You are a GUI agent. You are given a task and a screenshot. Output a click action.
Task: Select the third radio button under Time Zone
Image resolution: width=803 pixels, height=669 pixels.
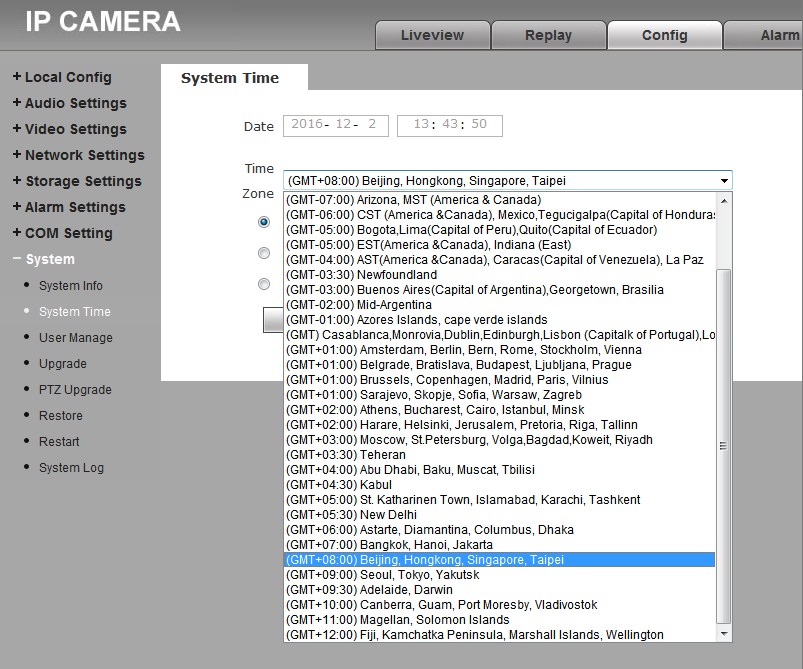tap(263, 284)
